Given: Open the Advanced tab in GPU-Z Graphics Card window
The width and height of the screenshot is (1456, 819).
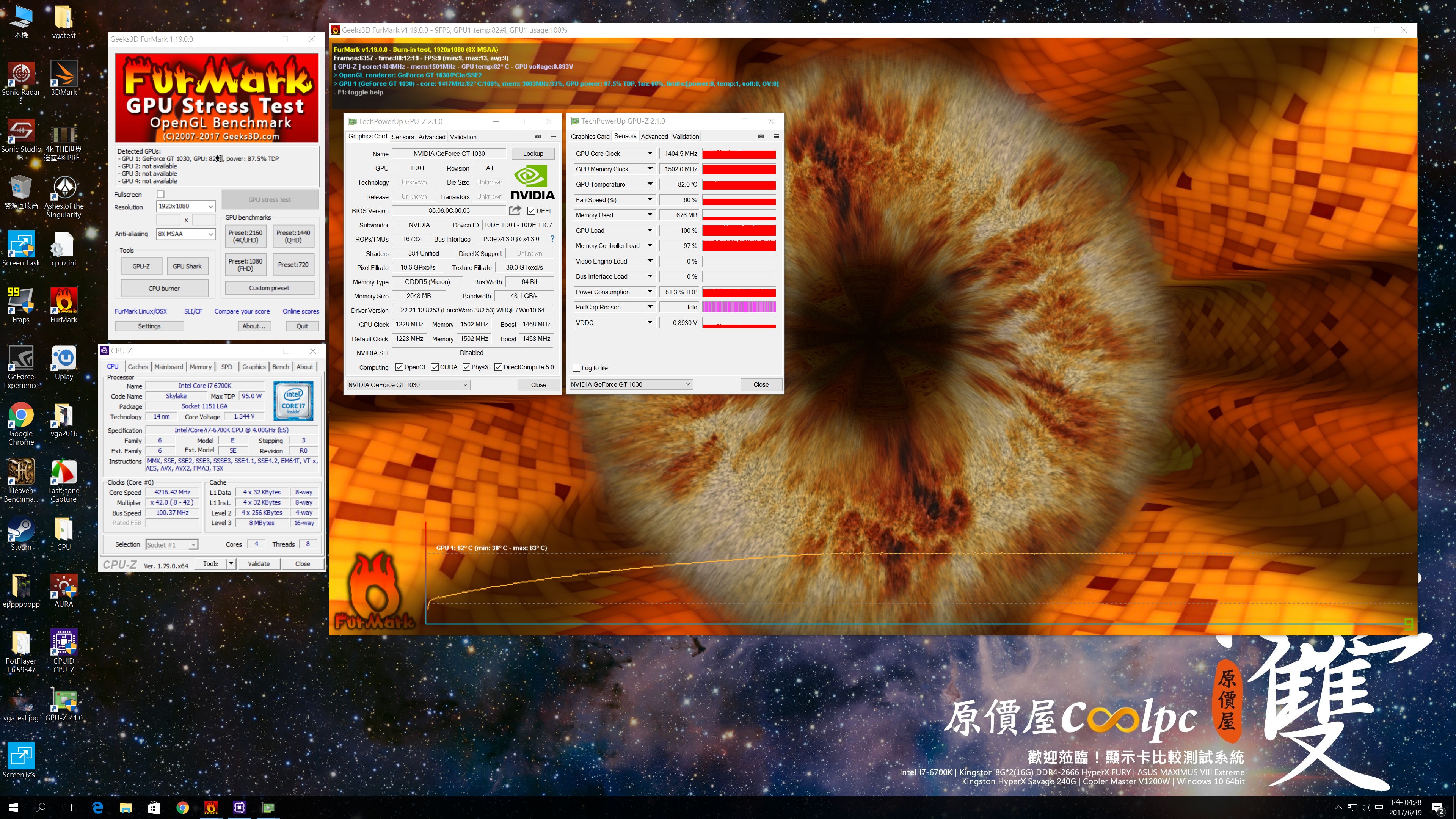Looking at the screenshot, I should click(x=432, y=137).
